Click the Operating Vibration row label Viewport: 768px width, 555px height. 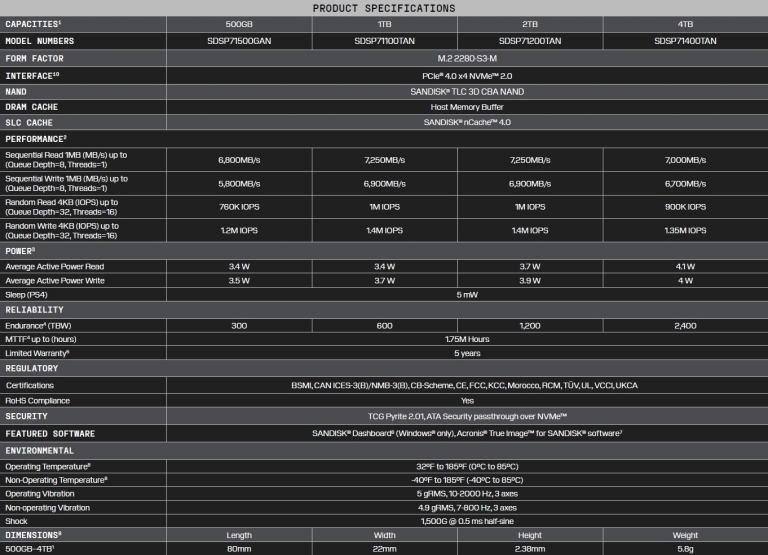[x=41, y=494]
